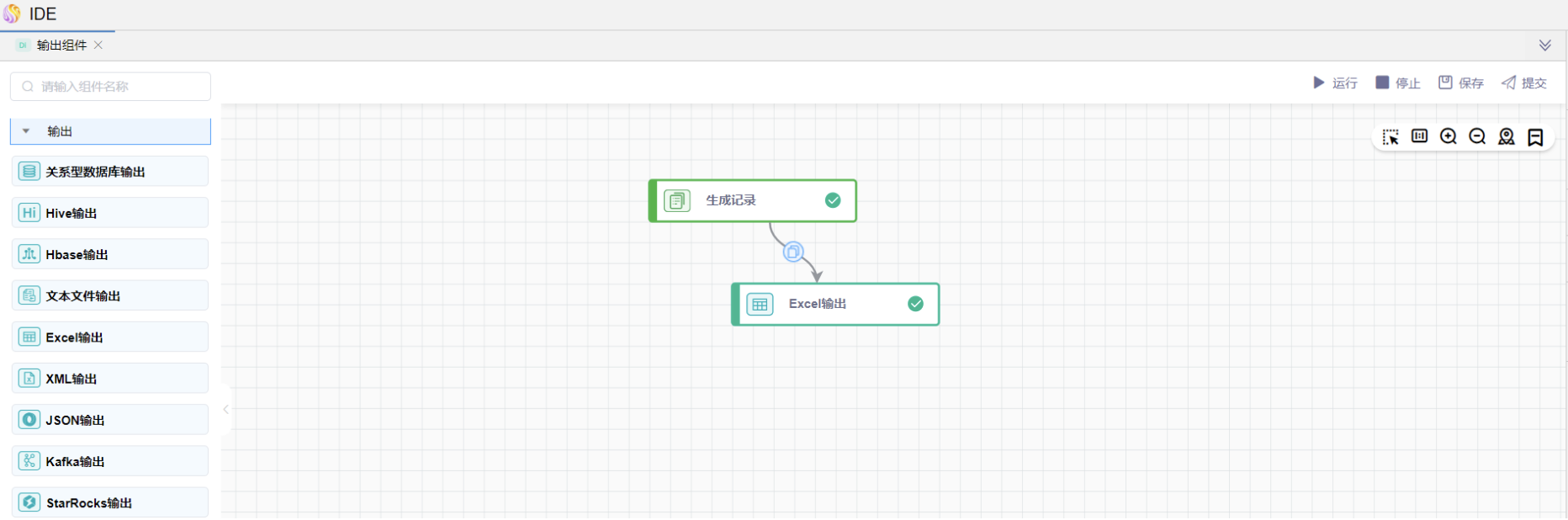Click the 运行 run button
Screen dimensions: 1568x520
[x=1336, y=82]
